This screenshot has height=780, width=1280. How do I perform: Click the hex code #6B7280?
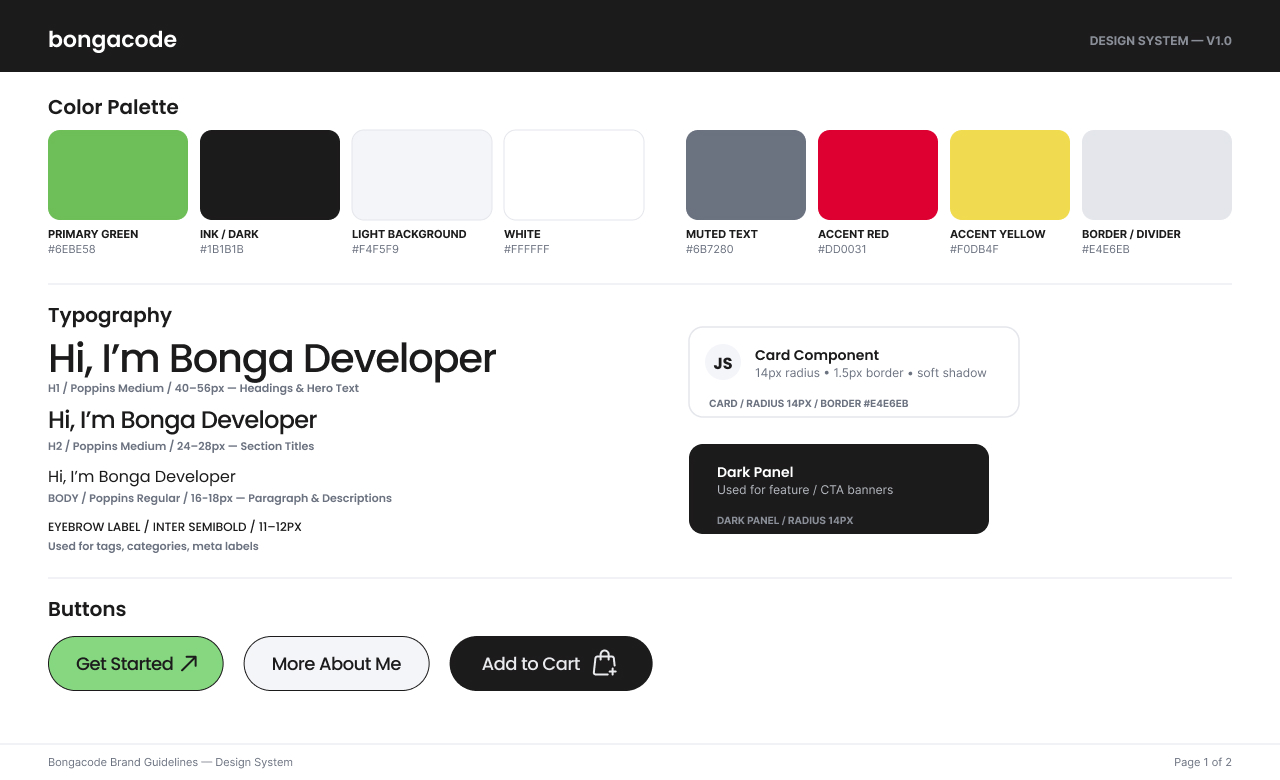710,249
